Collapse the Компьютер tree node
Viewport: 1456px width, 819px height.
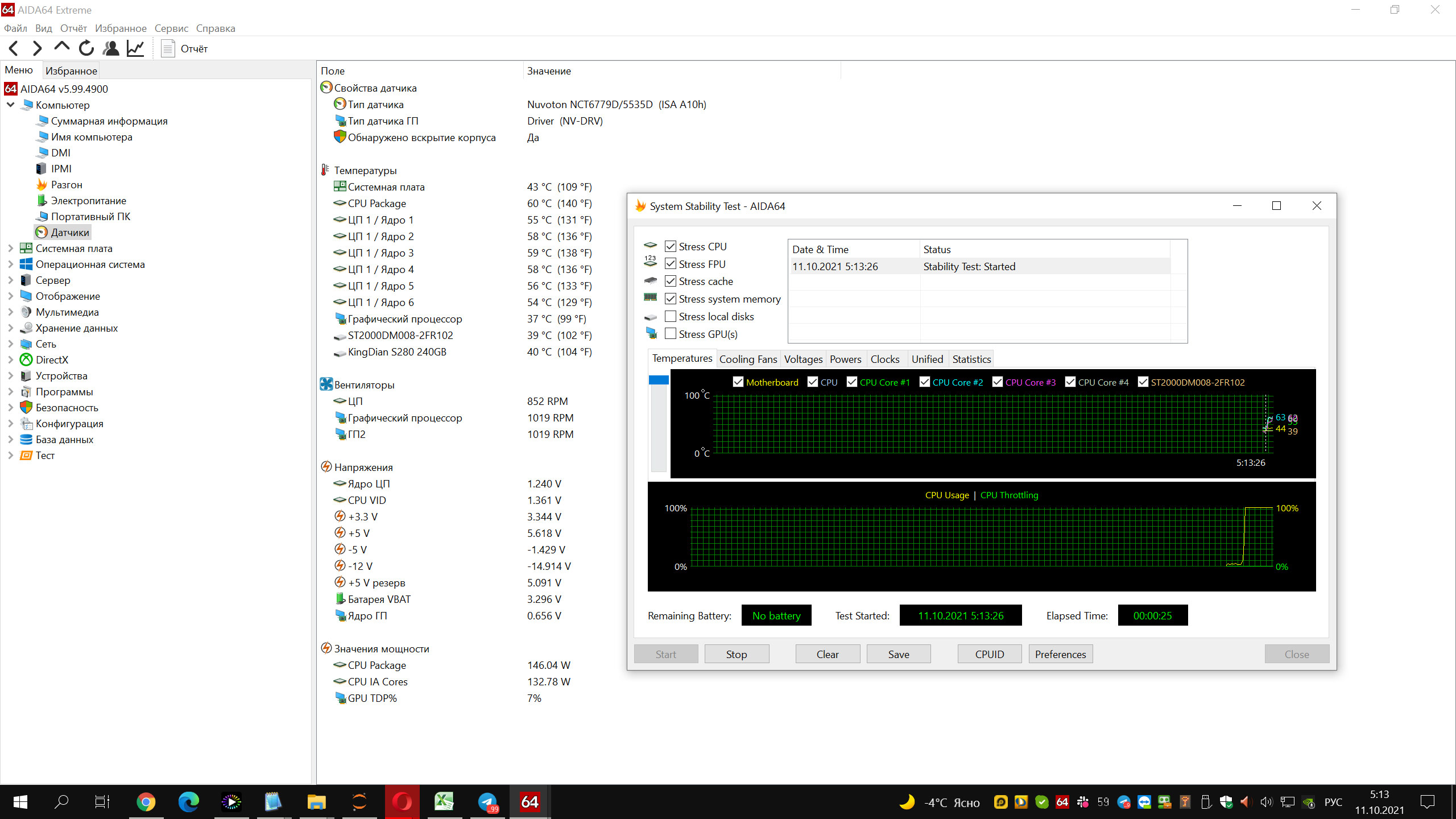click(x=10, y=105)
